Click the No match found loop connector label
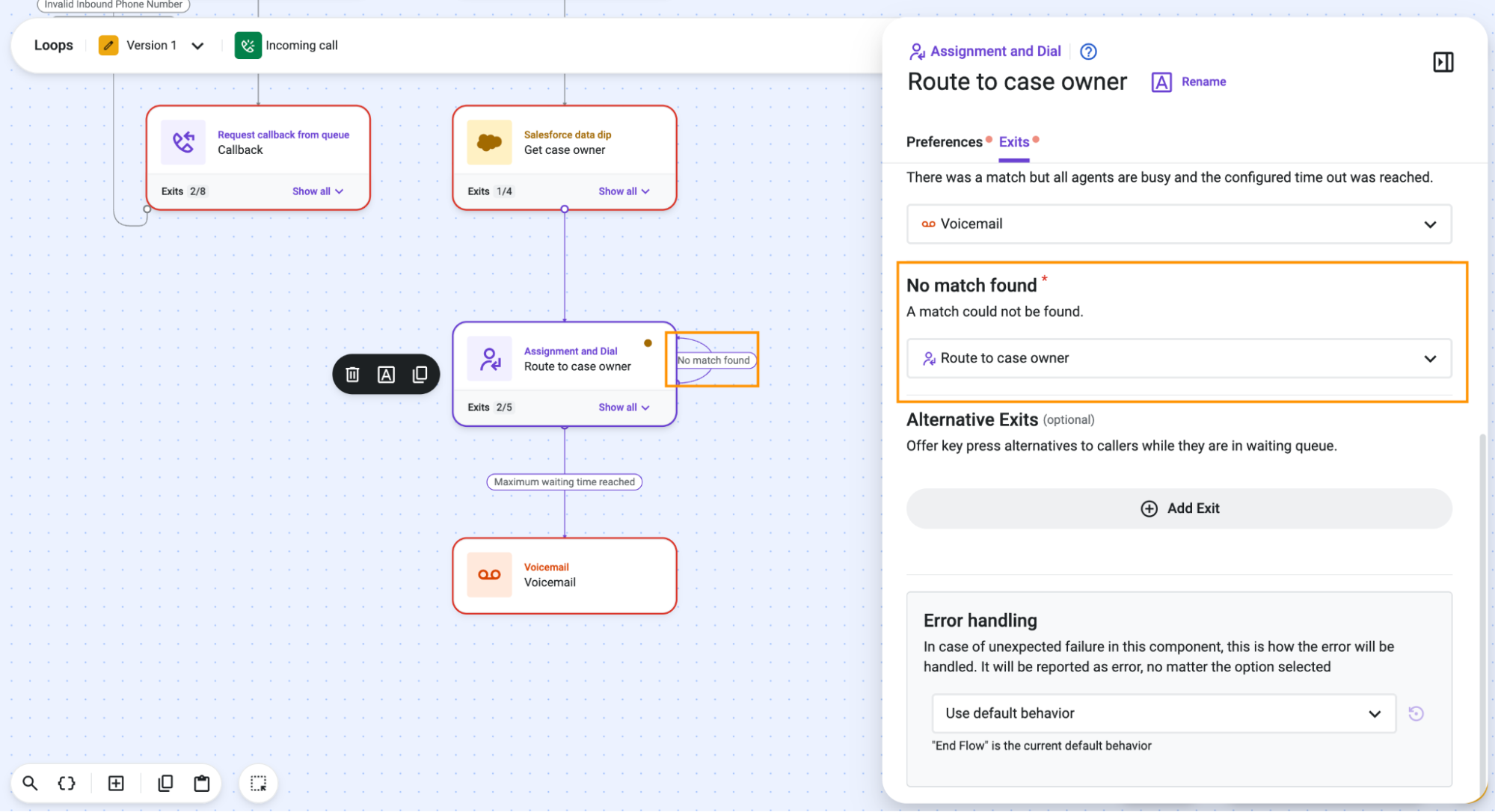This screenshot has width=1495, height=812. point(713,360)
